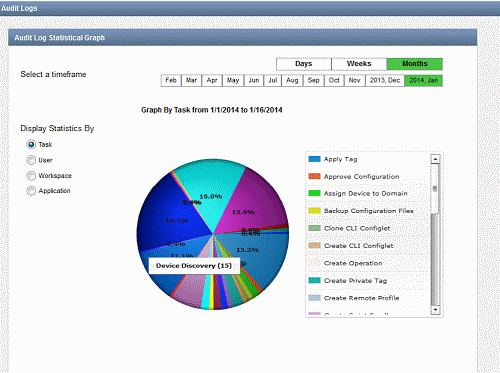Switch timeframe to Days

[304, 64]
